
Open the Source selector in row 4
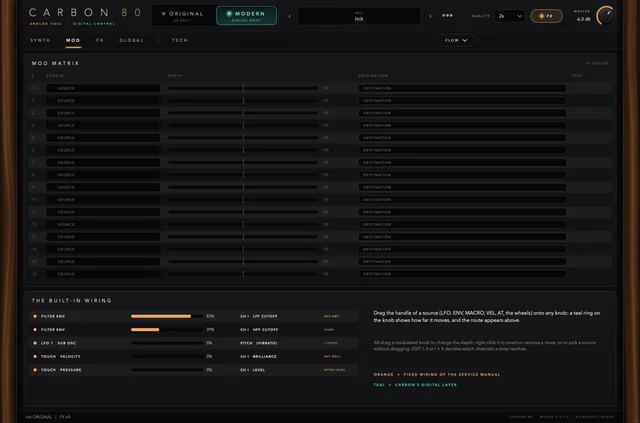coord(103,125)
